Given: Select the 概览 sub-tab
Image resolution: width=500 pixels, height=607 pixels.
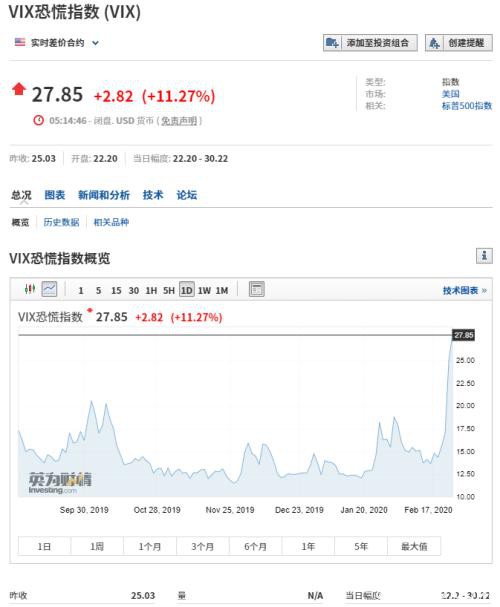Looking at the screenshot, I should pos(20,222).
